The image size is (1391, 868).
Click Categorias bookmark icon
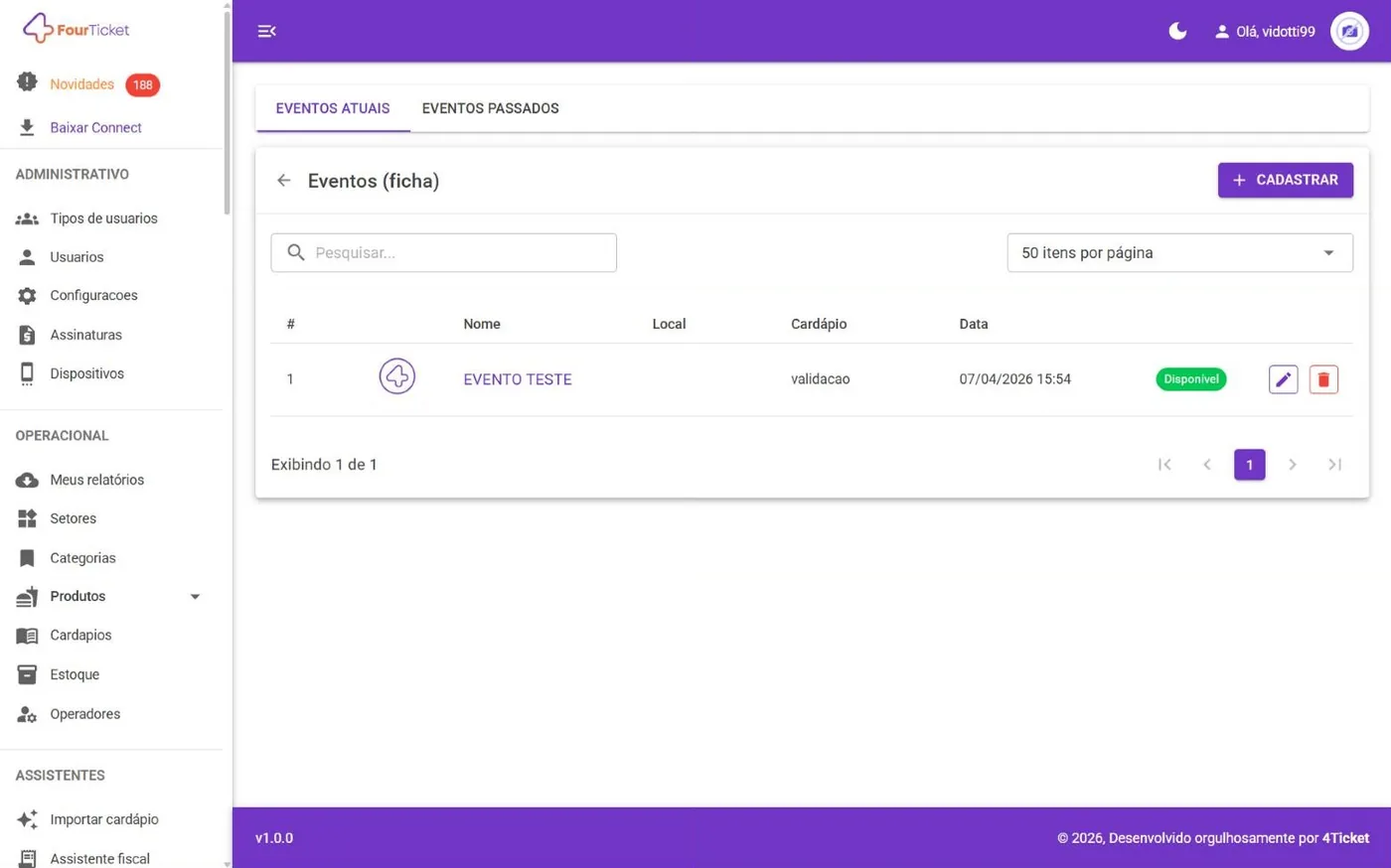click(27, 558)
